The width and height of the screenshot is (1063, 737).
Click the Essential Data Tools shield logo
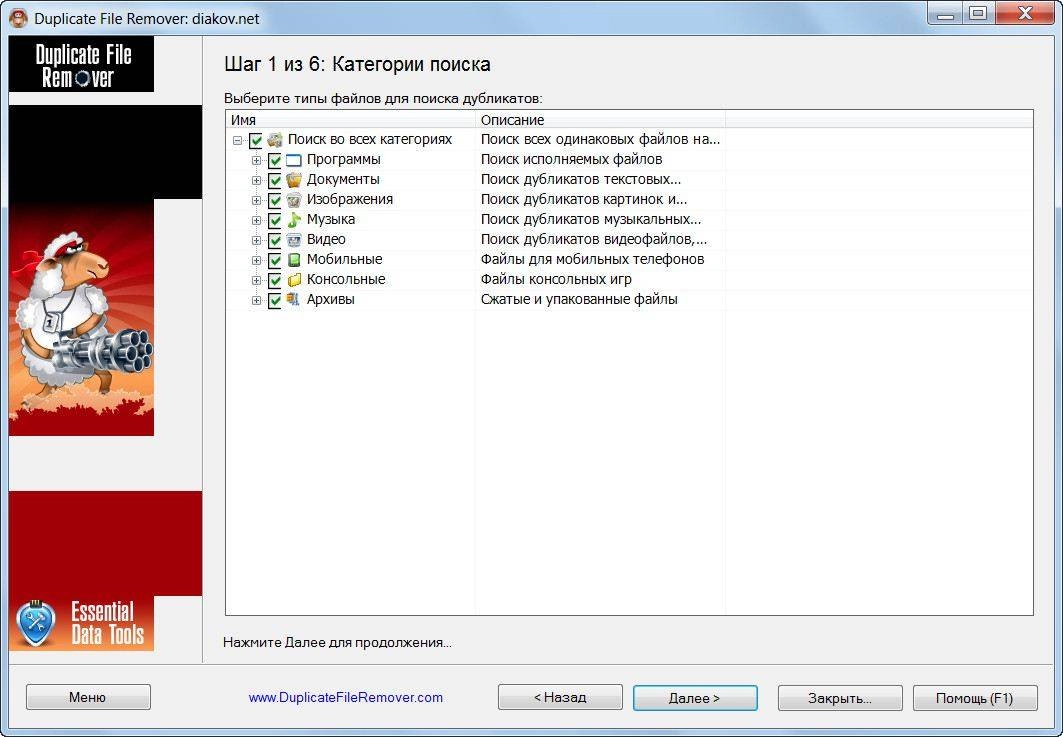click(34, 622)
